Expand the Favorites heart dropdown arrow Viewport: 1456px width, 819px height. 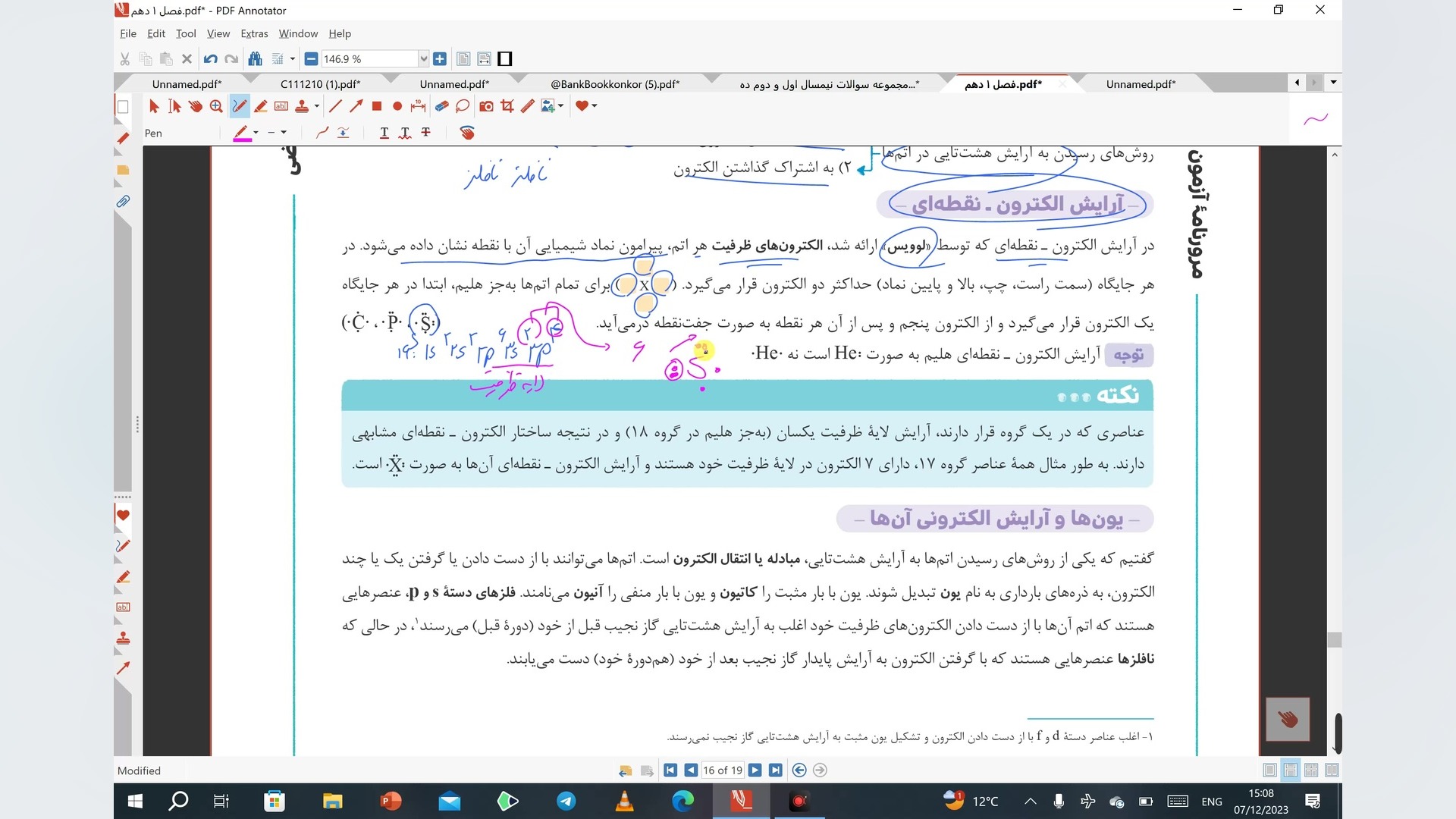click(x=595, y=106)
